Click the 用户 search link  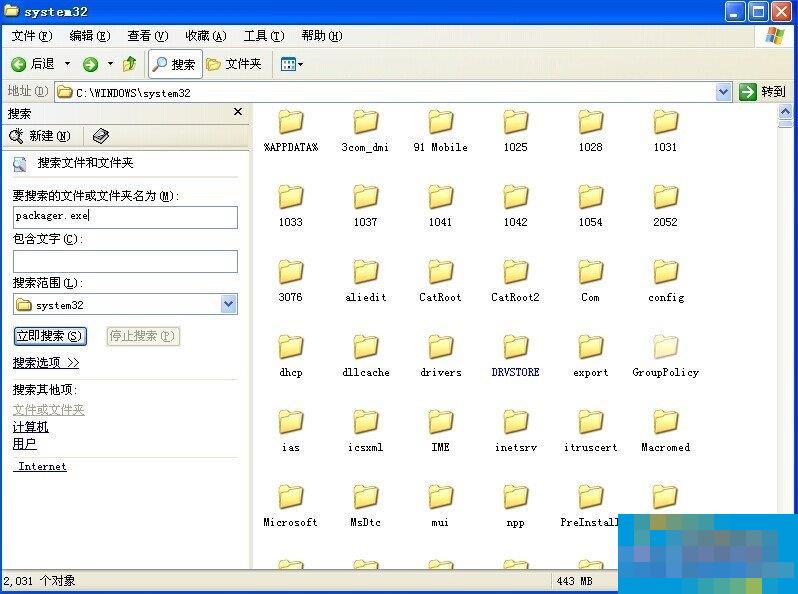[24, 443]
